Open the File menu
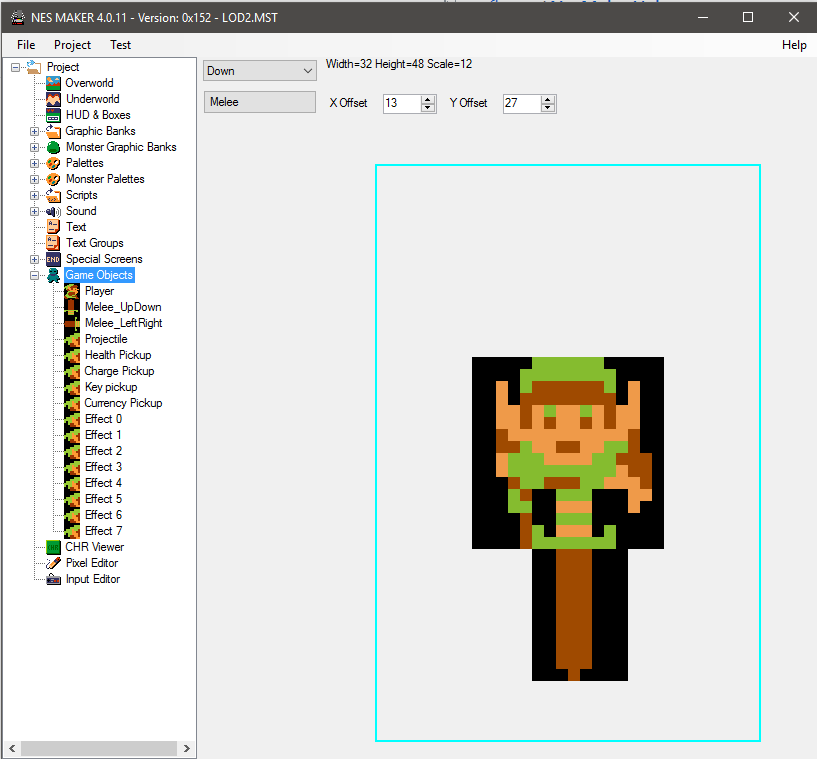This screenshot has width=817, height=759. point(26,45)
